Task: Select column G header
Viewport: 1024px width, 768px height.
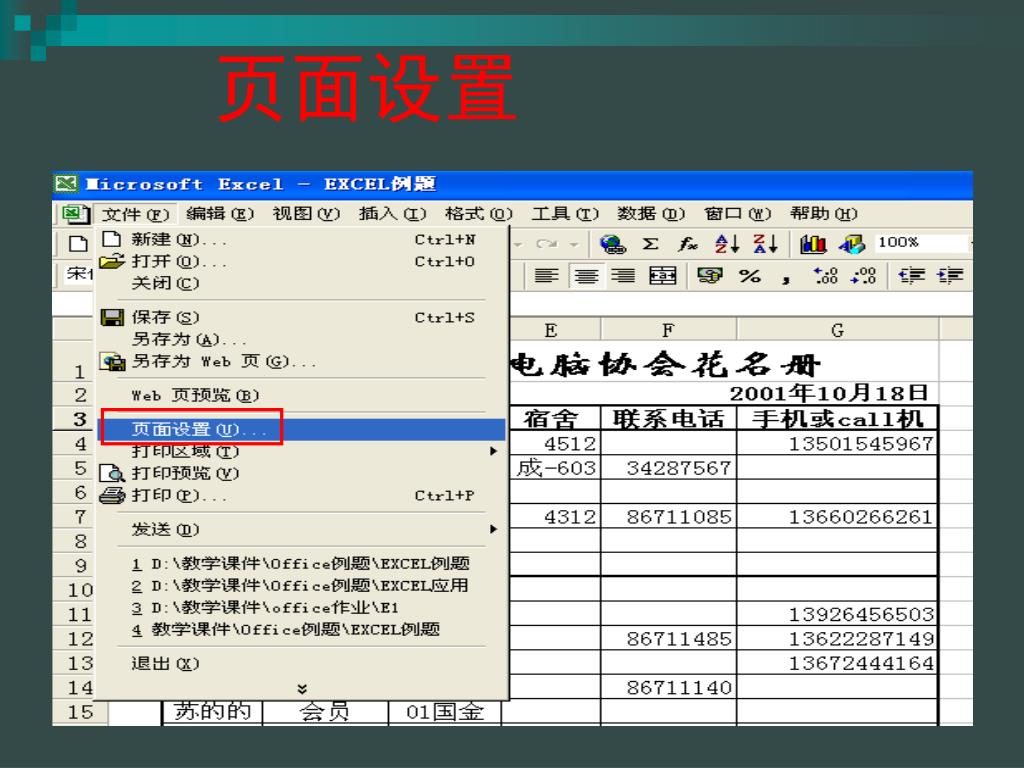Action: [x=837, y=330]
